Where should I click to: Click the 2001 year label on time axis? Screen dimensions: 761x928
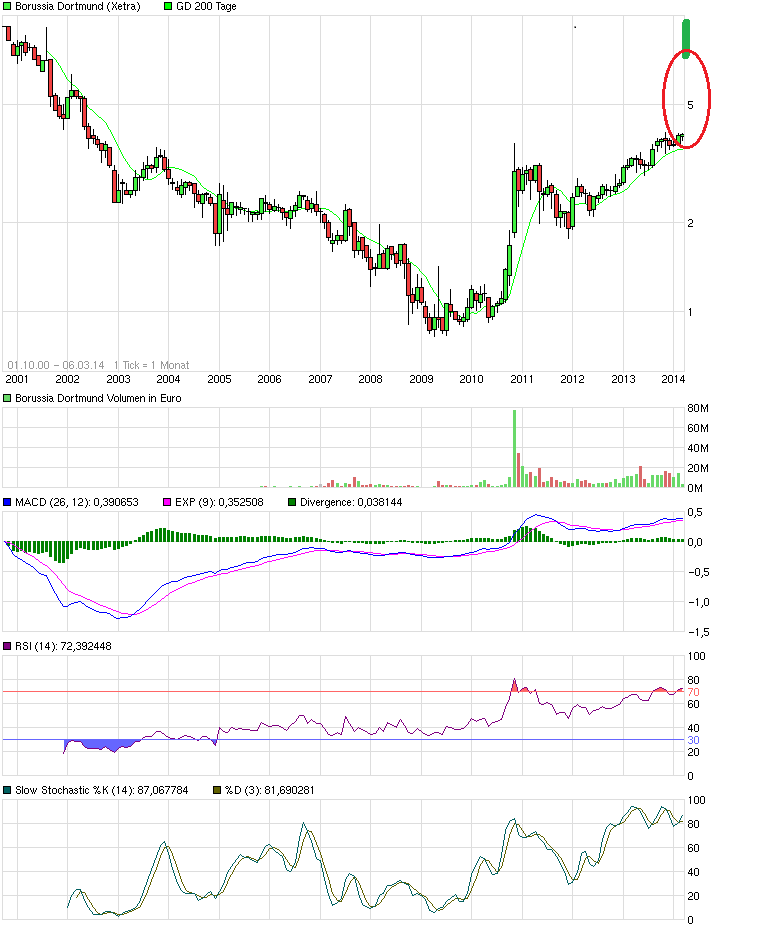17,379
